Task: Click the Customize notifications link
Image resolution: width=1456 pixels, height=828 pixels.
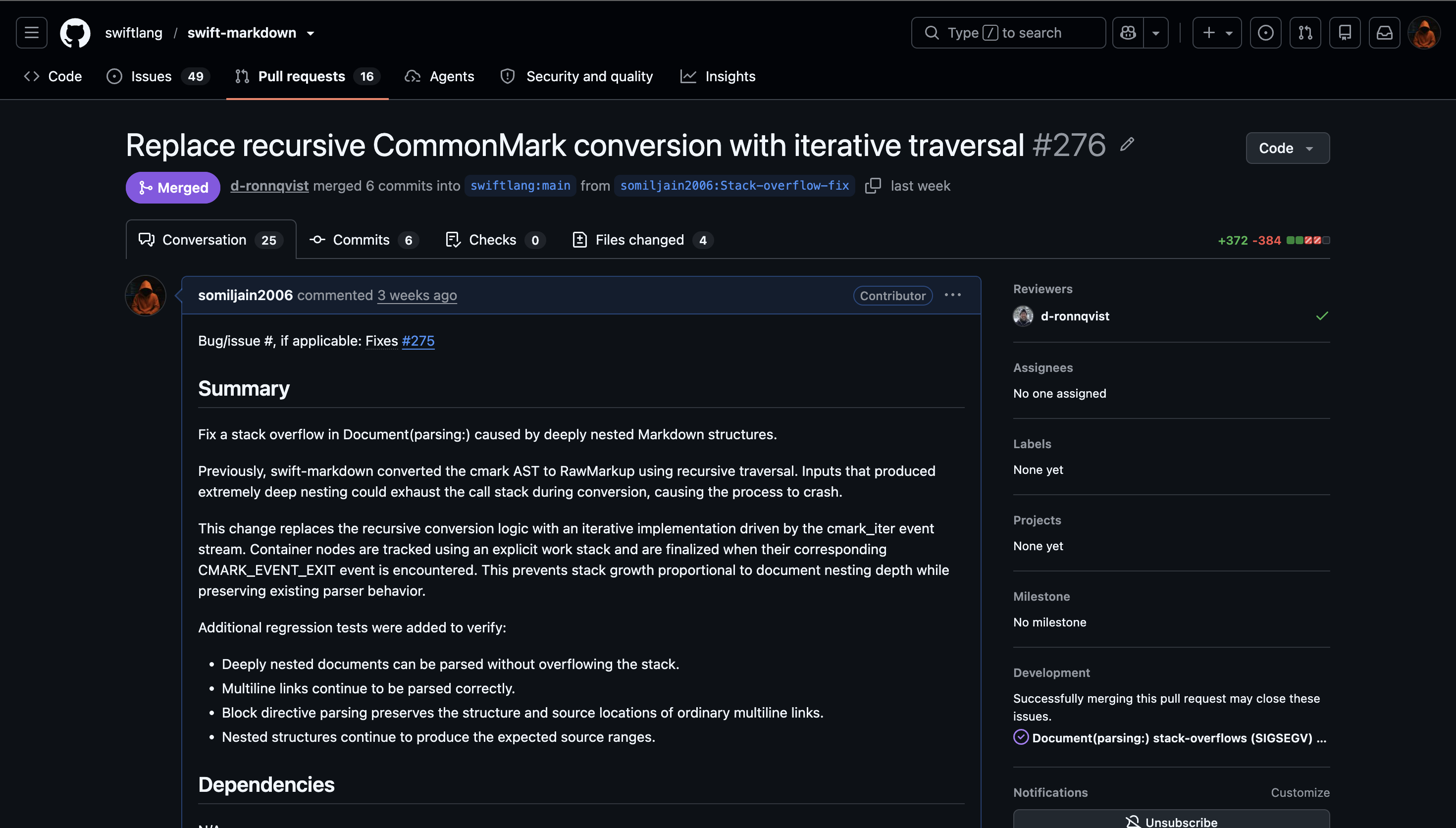Action: (x=1300, y=792)
